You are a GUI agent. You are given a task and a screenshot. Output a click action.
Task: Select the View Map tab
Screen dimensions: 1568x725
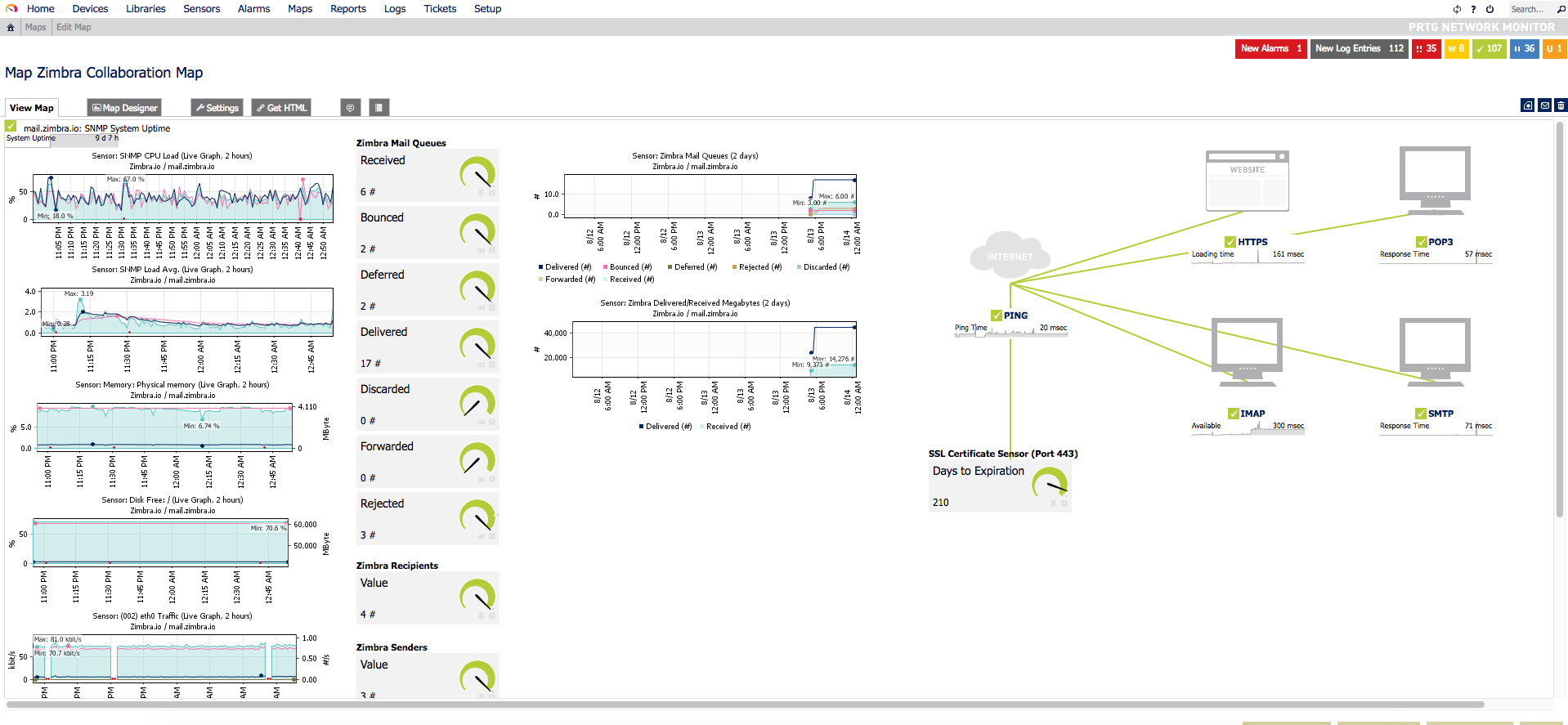32,108
